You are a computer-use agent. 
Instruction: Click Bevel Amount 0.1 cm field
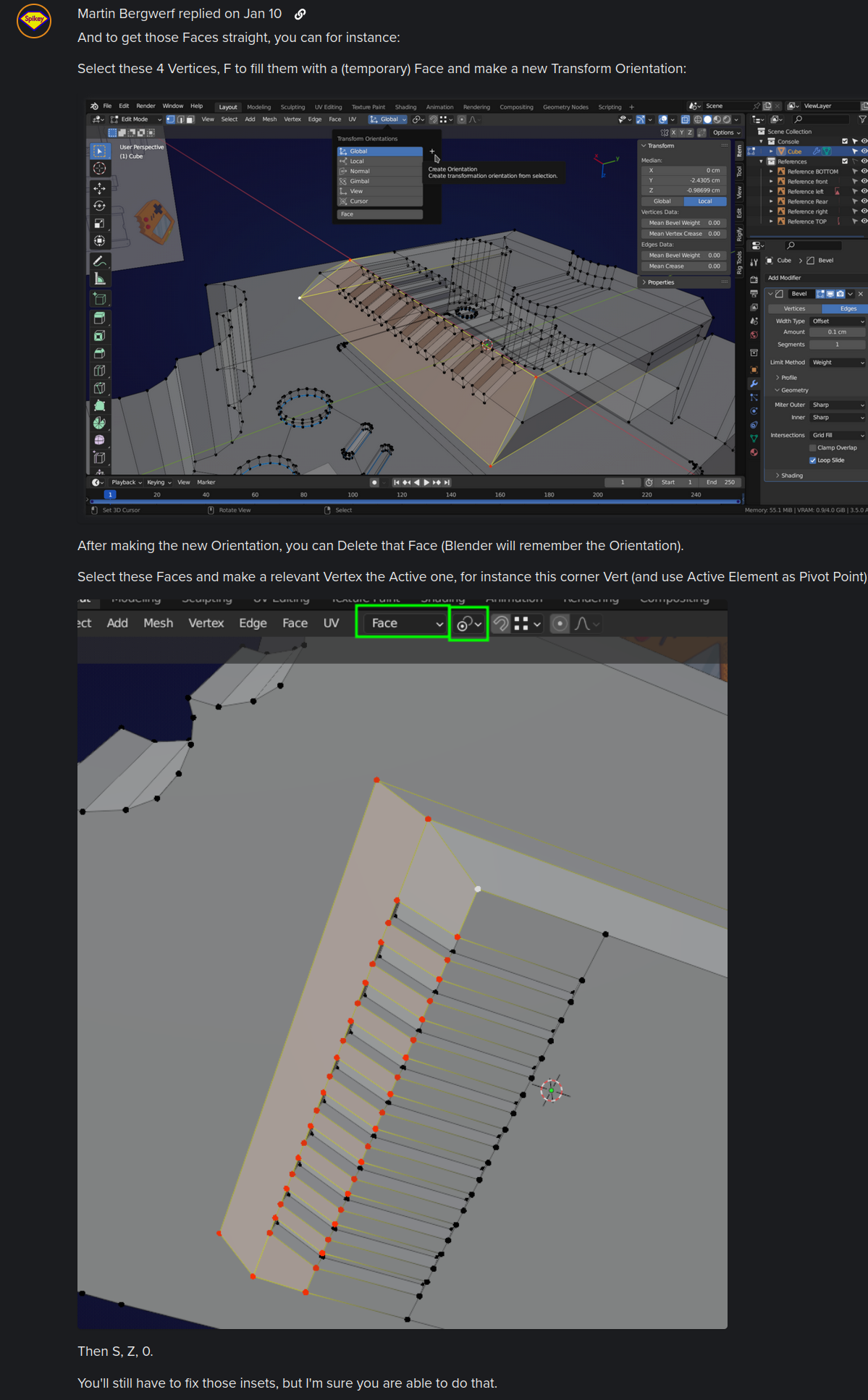tap(838, 332)
